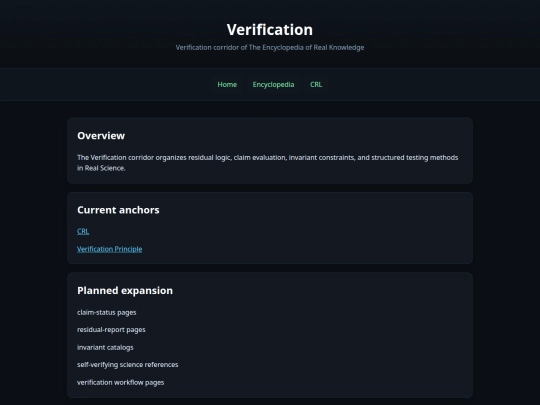Image resolution: width=540 pixels, height=405 pixels.
Task: Select 'invariant catalogs' list entry
Action: pyautogui.click(x=105, y=347)
